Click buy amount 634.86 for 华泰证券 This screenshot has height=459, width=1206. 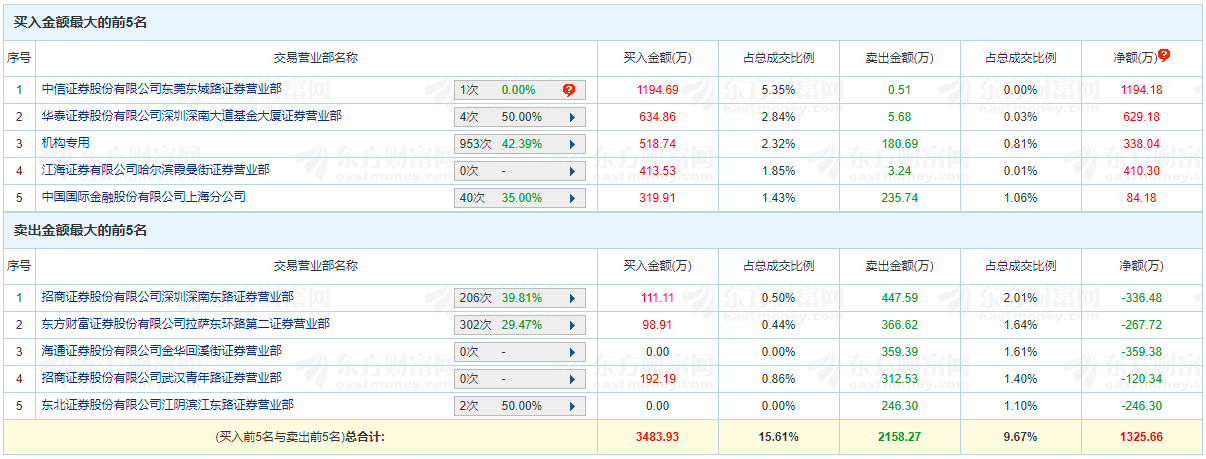tap(658, 117)
